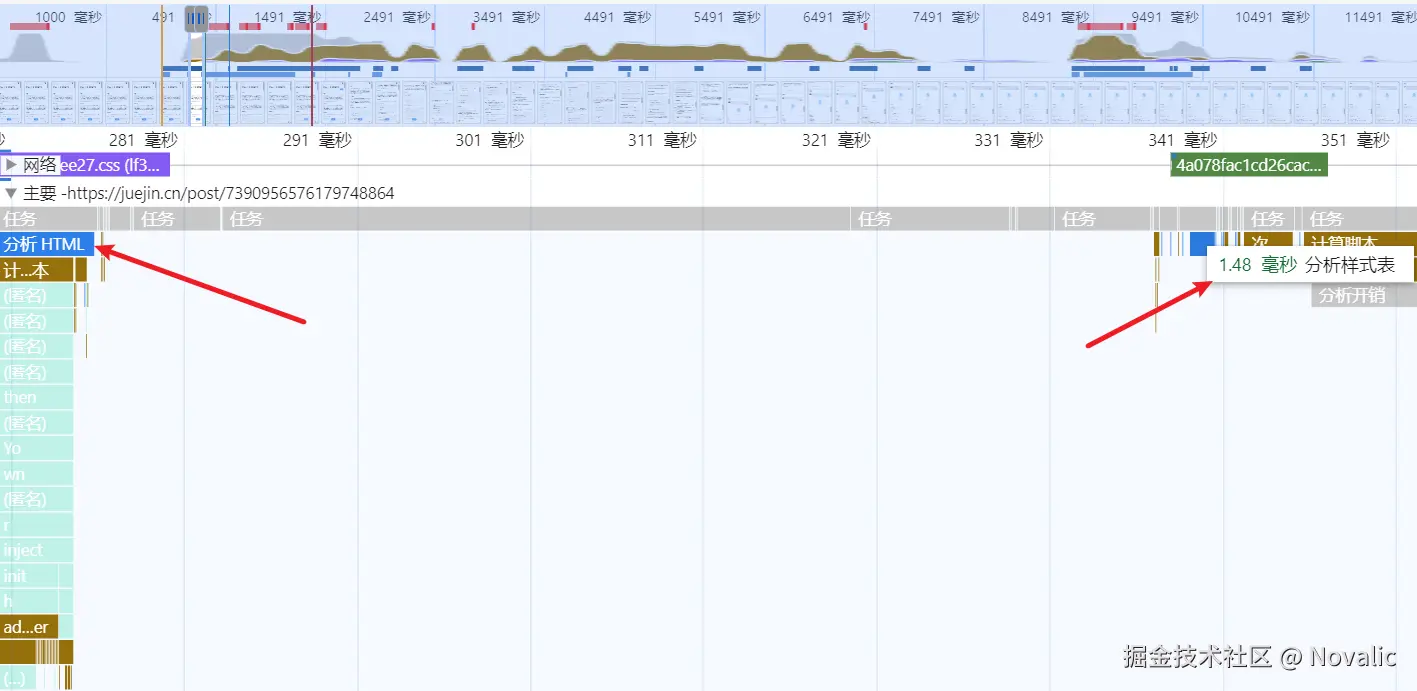Select the Yo entry in call stack
The image size is (1417, 691).
point(15,448)
